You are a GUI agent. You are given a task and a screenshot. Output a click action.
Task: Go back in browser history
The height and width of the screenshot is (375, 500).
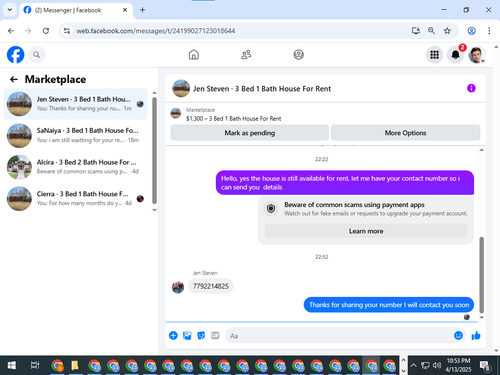coord(11,31)
